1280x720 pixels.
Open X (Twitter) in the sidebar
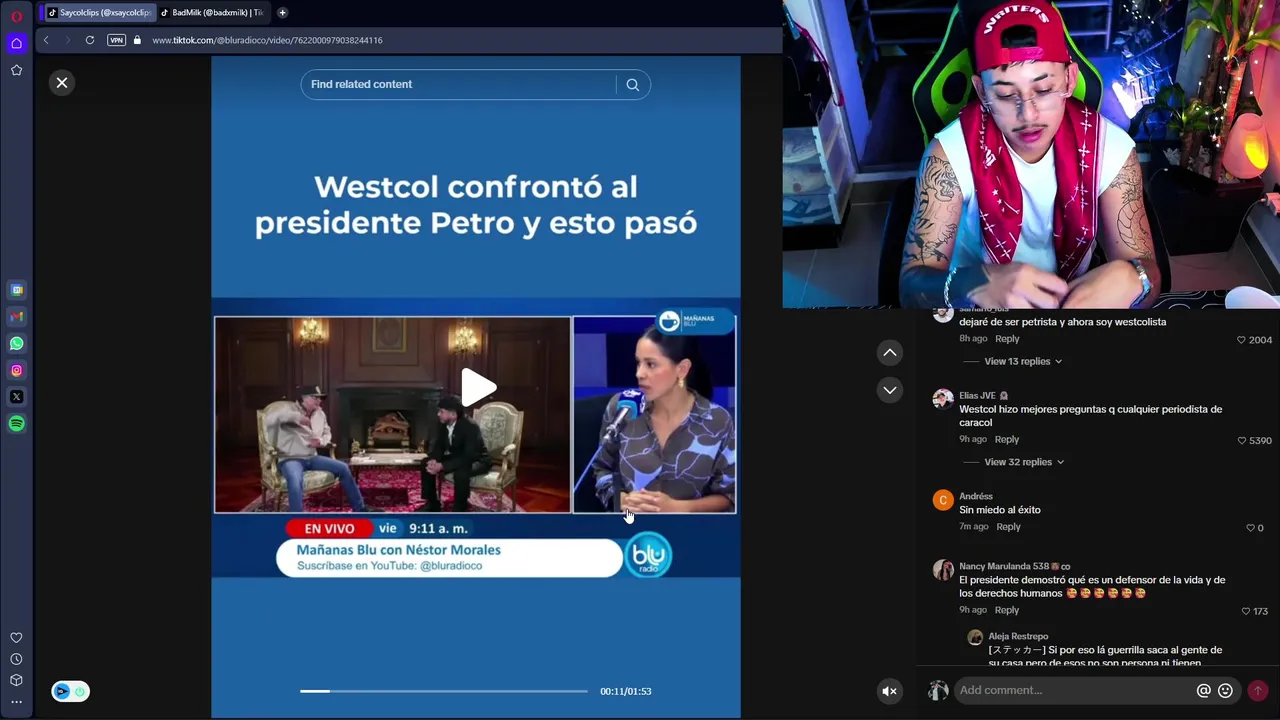[16, 397]
